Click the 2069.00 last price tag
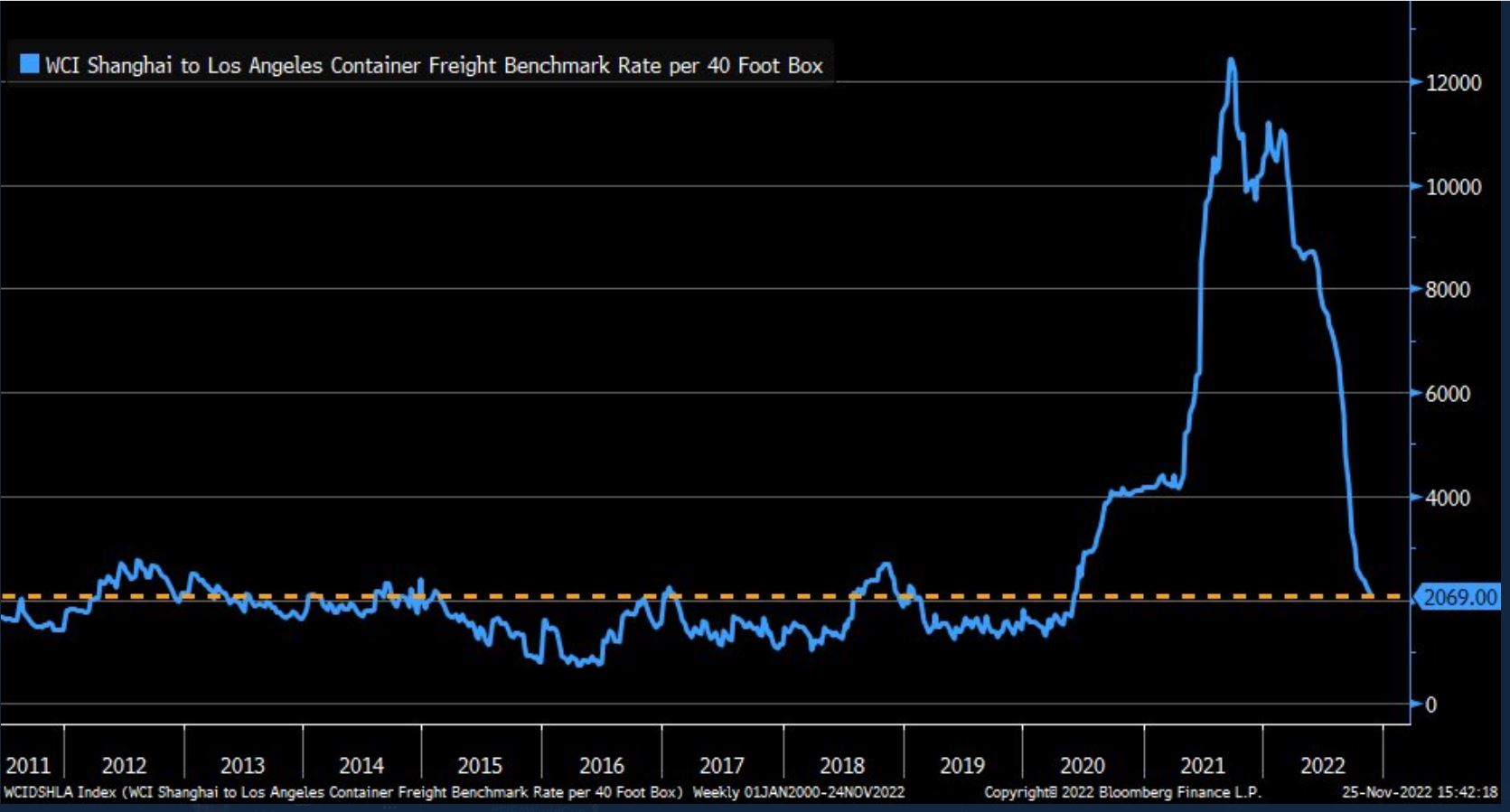 point(1459,597)
